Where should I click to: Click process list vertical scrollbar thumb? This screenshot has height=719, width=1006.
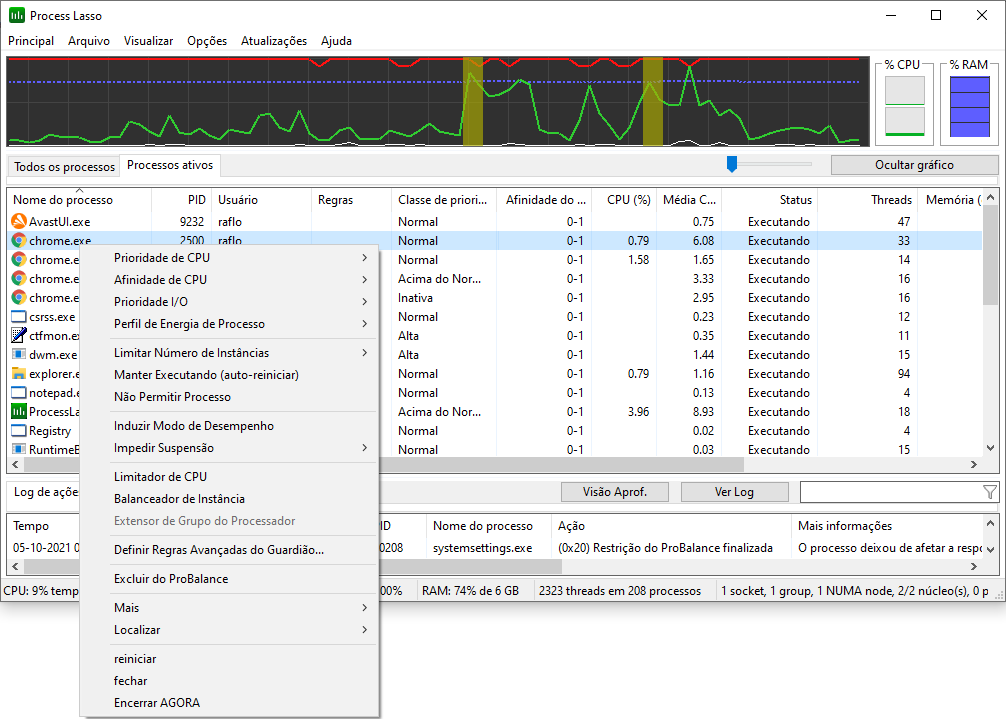coord(990,254)
